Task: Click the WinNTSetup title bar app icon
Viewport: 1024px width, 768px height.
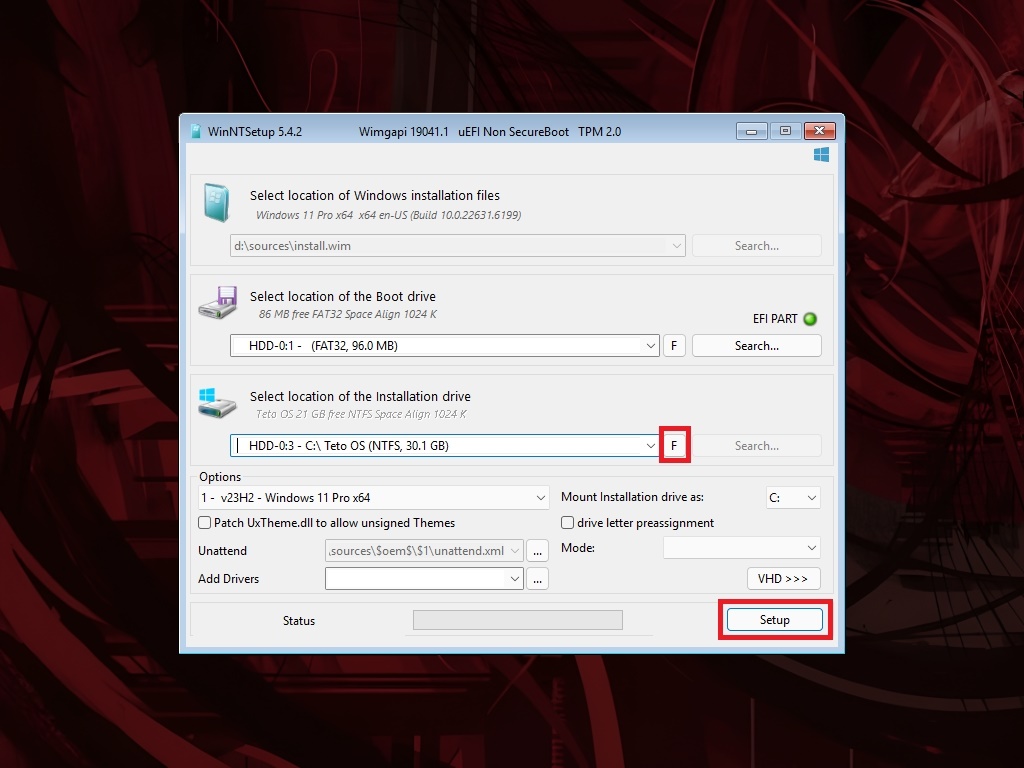Action: point(195,131)
